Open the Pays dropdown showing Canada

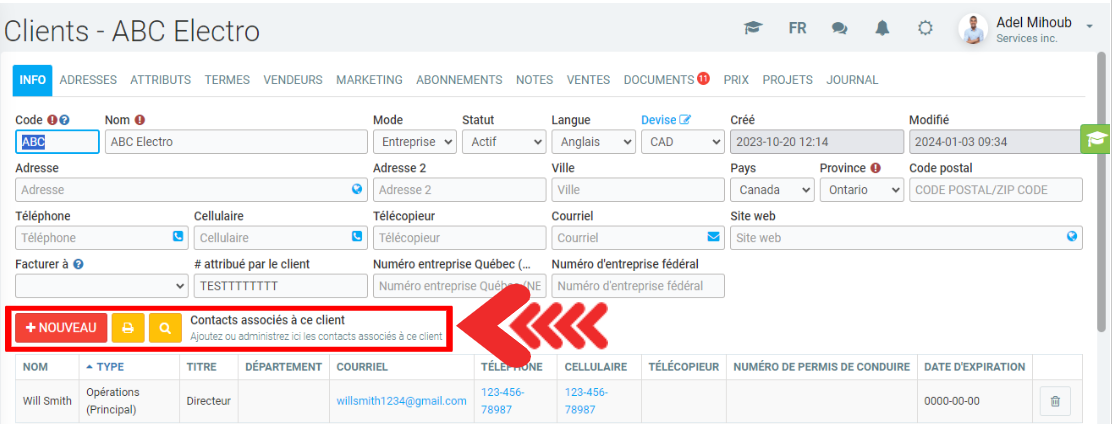(x=771, y=190)
